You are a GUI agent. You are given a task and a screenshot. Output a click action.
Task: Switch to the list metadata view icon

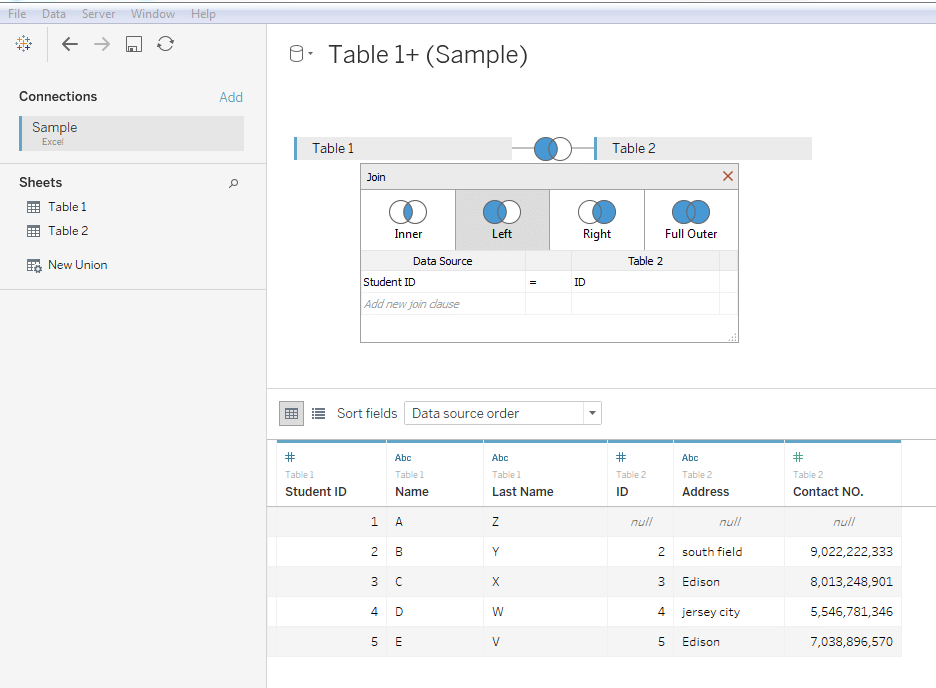point(318,413)
